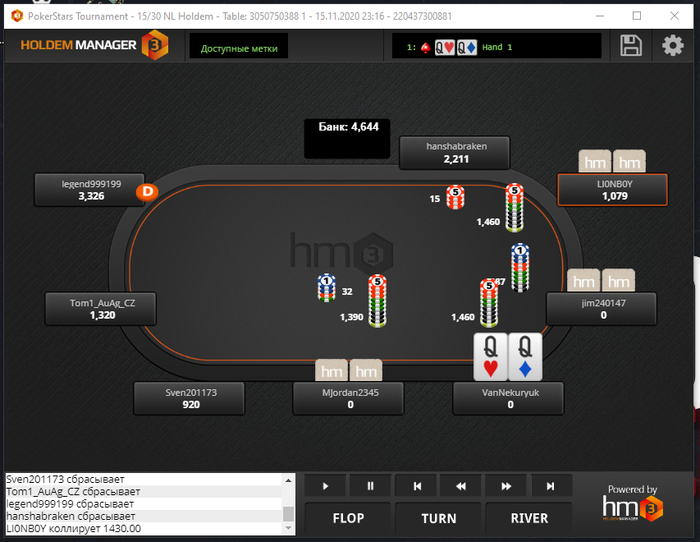Image resolution: width=700 pixels, height=542 pixels.
Task: Open settings via the gear icon
Action: click(x=673, y=46)
